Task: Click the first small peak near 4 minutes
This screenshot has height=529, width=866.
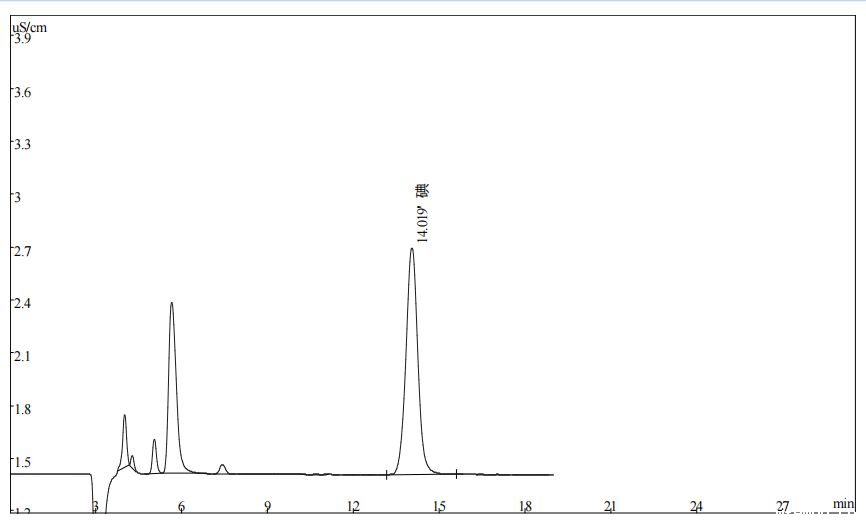Action: pyautogui.click(x=124, y=417)
